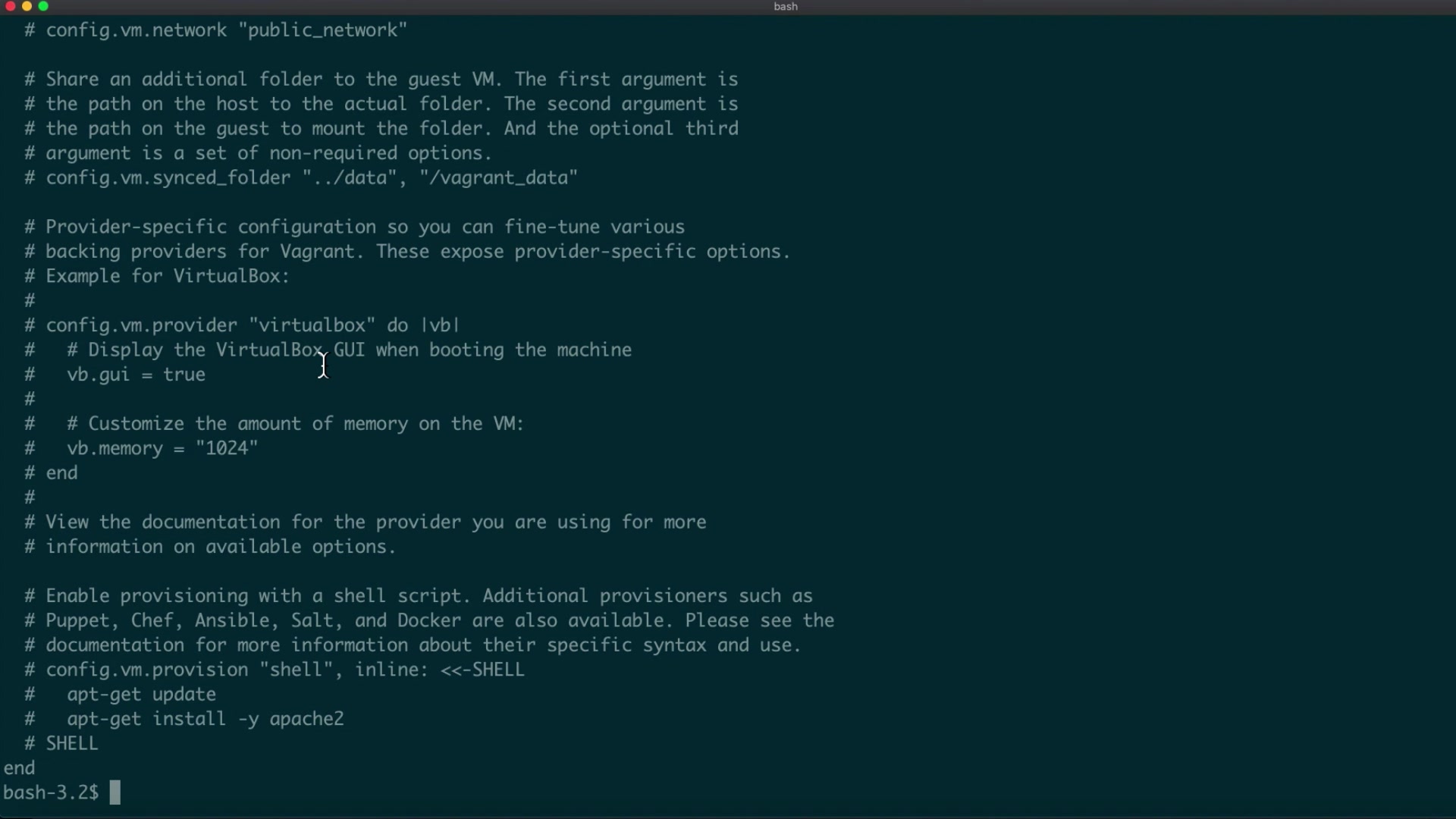Click the "virtualbox" provider string
The image size is (1456, 819).
coord(312,325)
